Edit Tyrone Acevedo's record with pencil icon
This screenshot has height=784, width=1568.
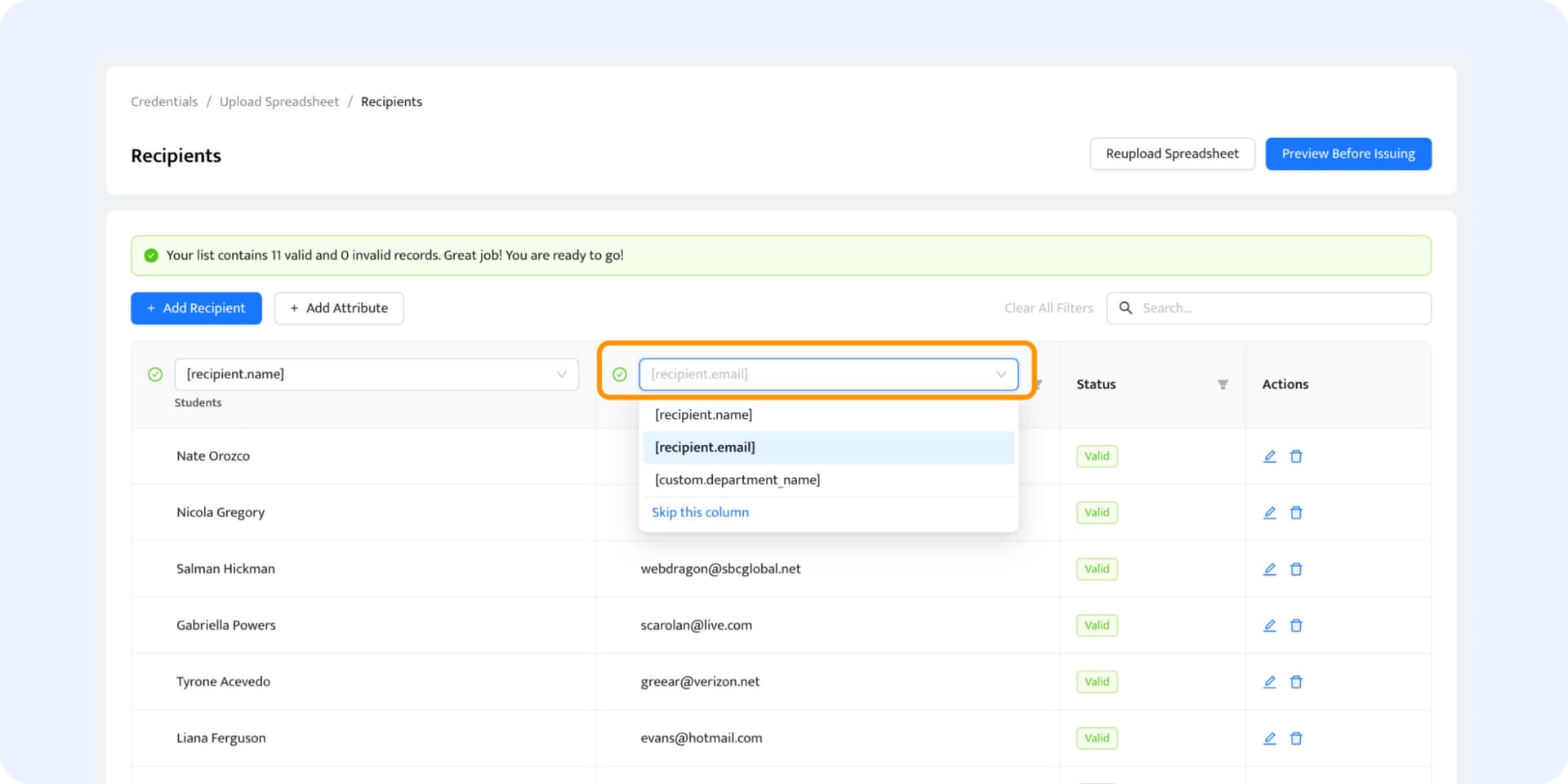click(1269, 682)
